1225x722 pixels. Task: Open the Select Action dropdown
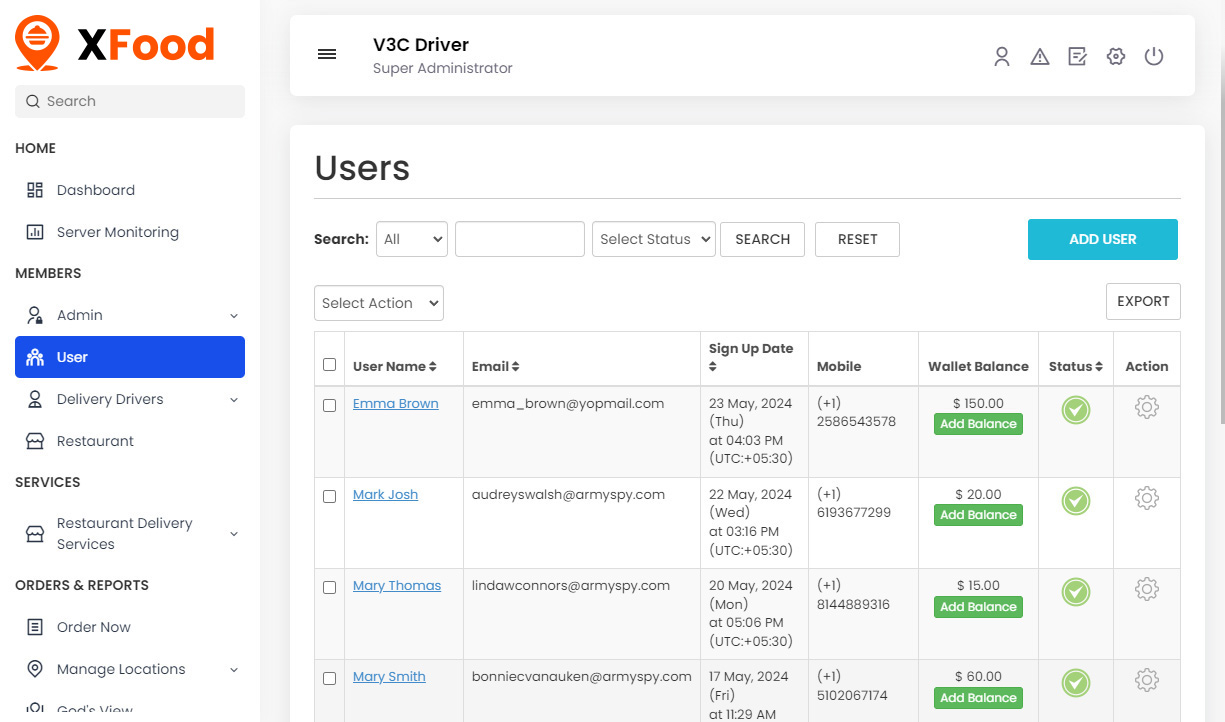pyautogui.click(x=378, y=302)
